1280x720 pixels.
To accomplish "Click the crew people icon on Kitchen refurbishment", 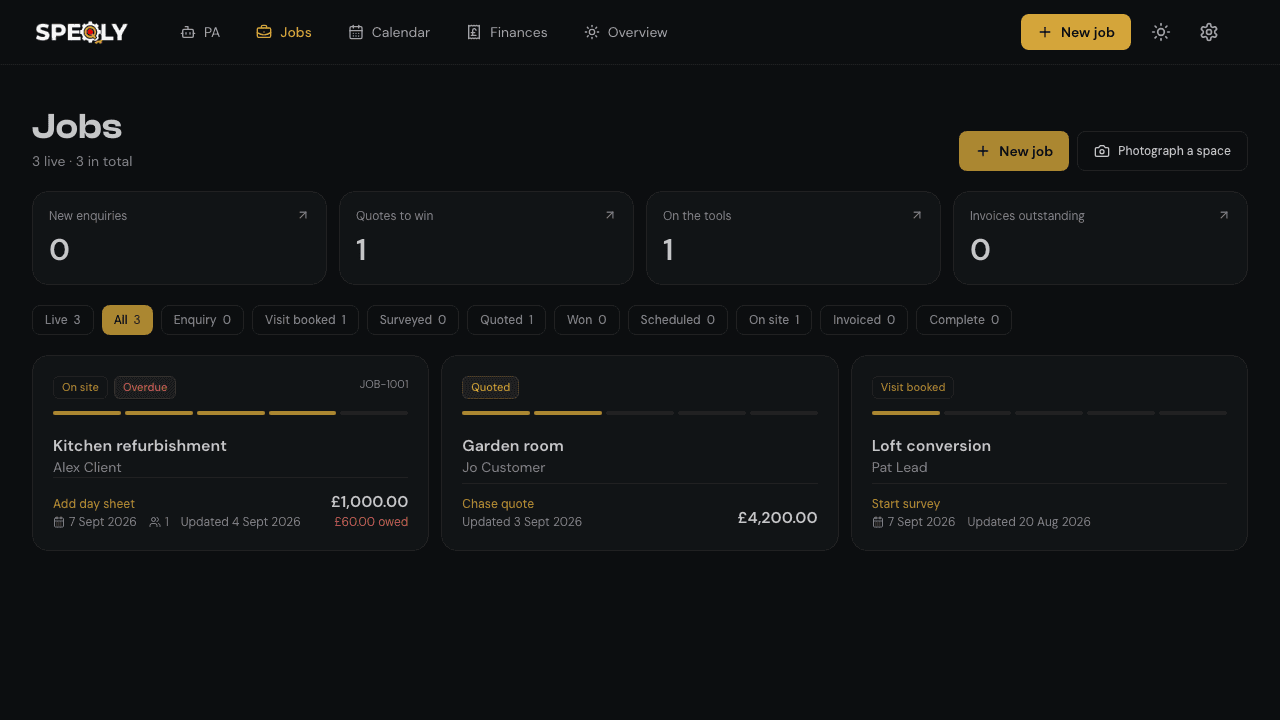I will coord(155,522).
